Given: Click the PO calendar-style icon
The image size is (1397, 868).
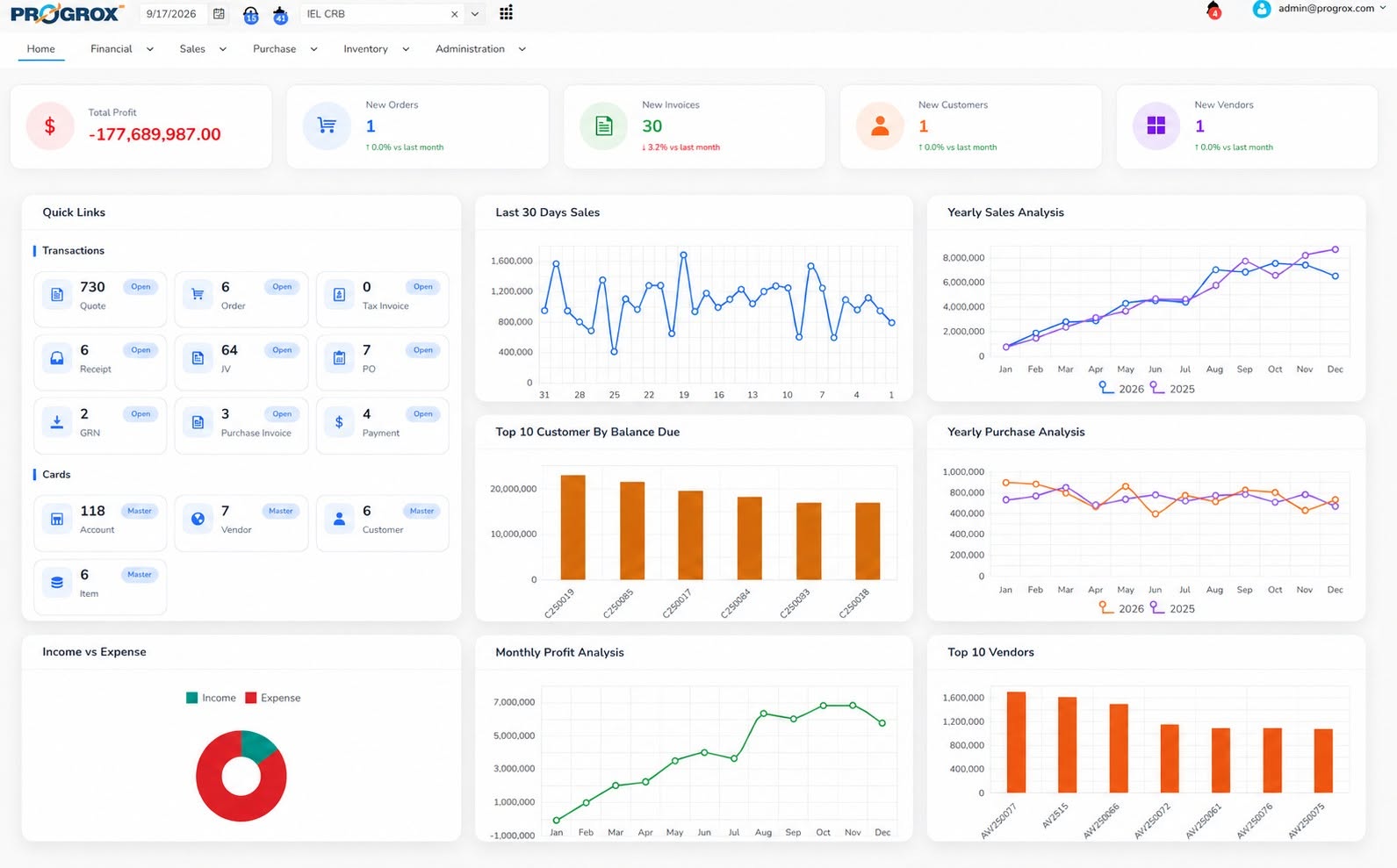Looking at the screenshot, I should click(x=339, y=358).
